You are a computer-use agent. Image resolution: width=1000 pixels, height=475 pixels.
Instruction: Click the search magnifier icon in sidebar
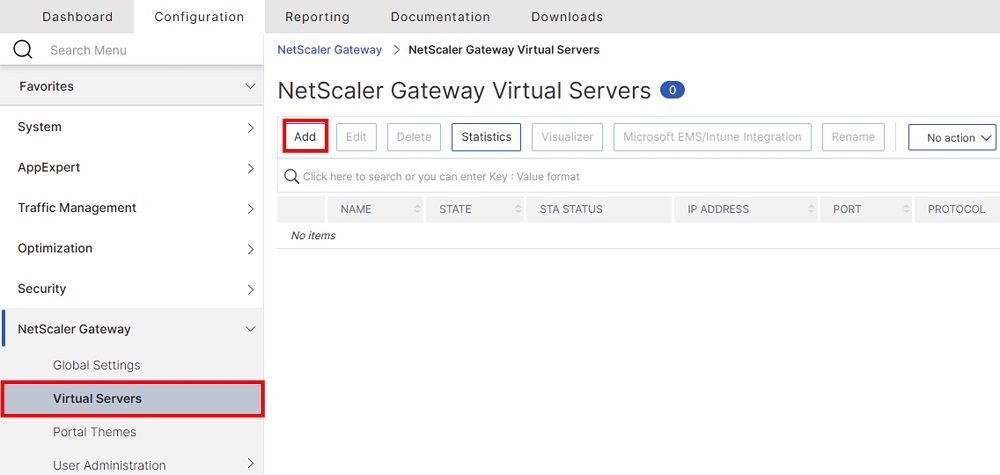click(23, 50)
